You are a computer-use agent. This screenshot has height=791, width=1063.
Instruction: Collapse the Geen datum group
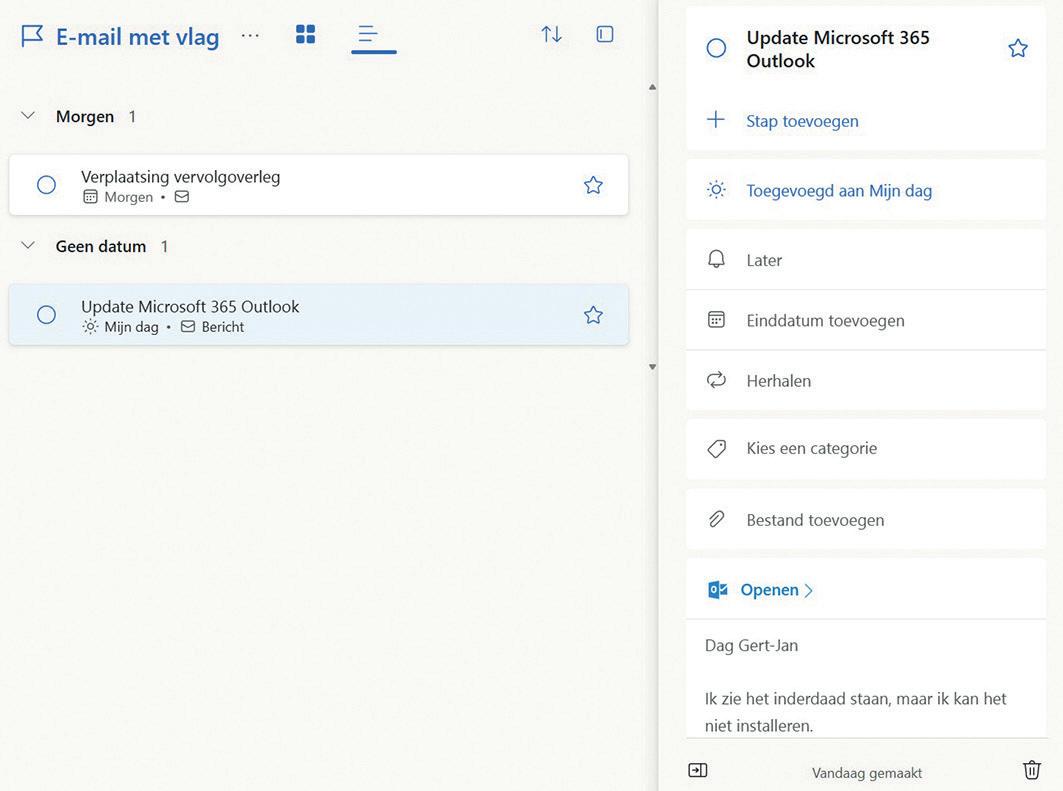(28, 246)
